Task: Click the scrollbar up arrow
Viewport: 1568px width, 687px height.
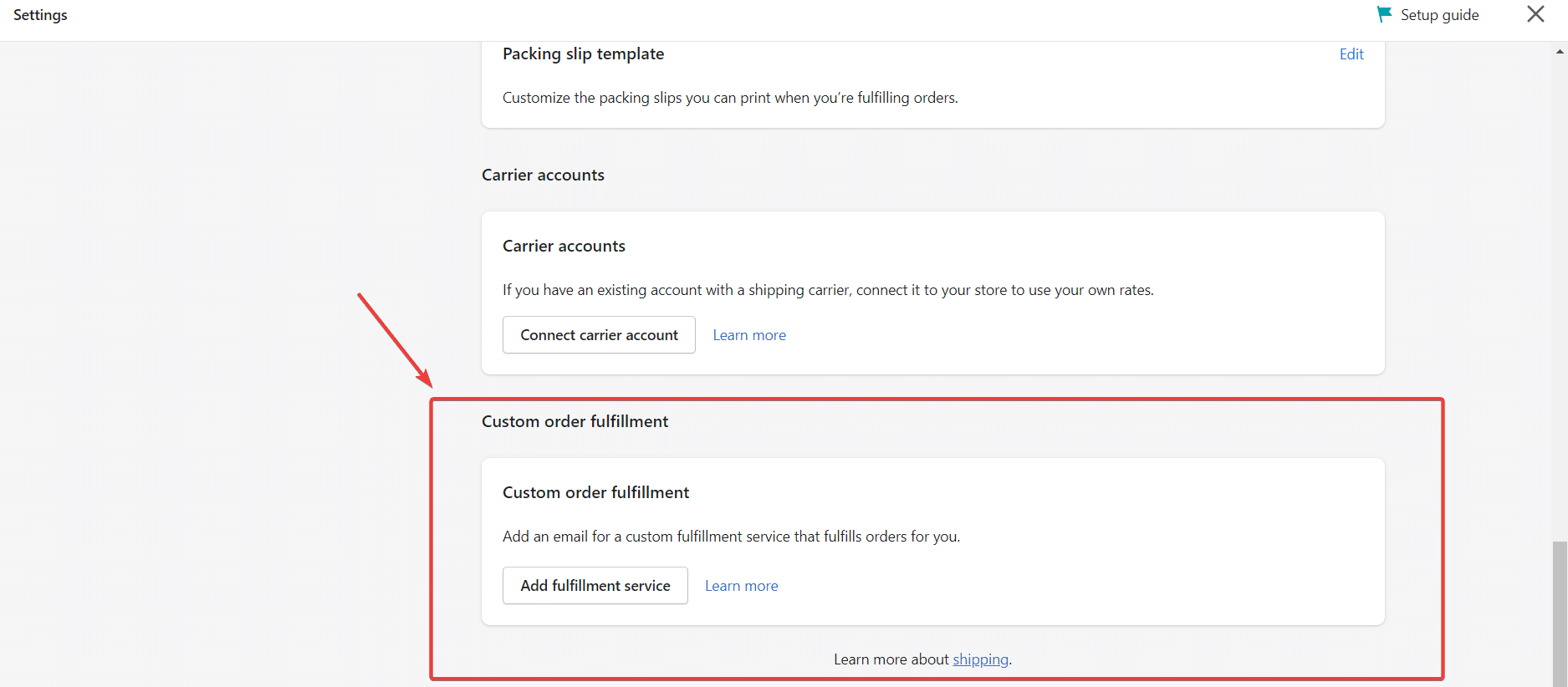Action: 1560,52
